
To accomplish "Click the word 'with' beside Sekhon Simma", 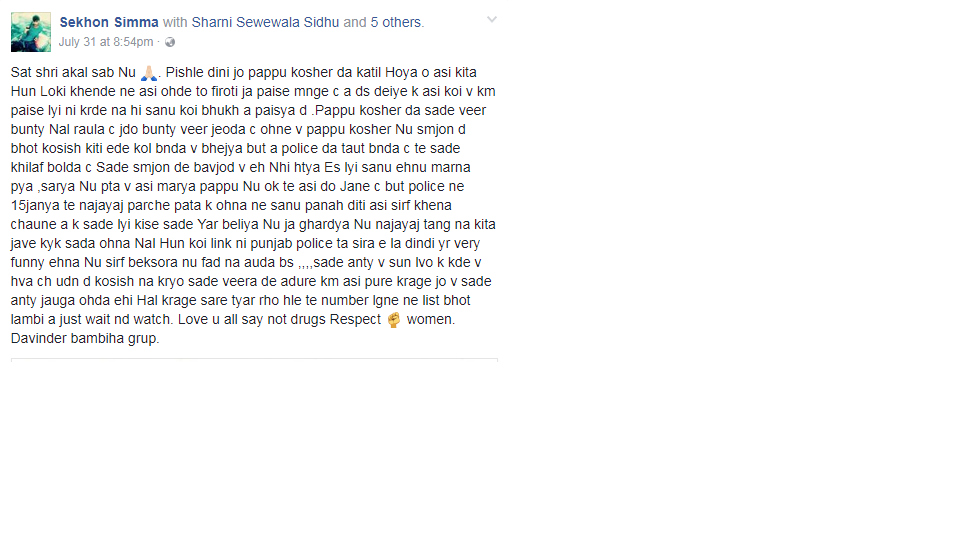I will click(175, 23).
